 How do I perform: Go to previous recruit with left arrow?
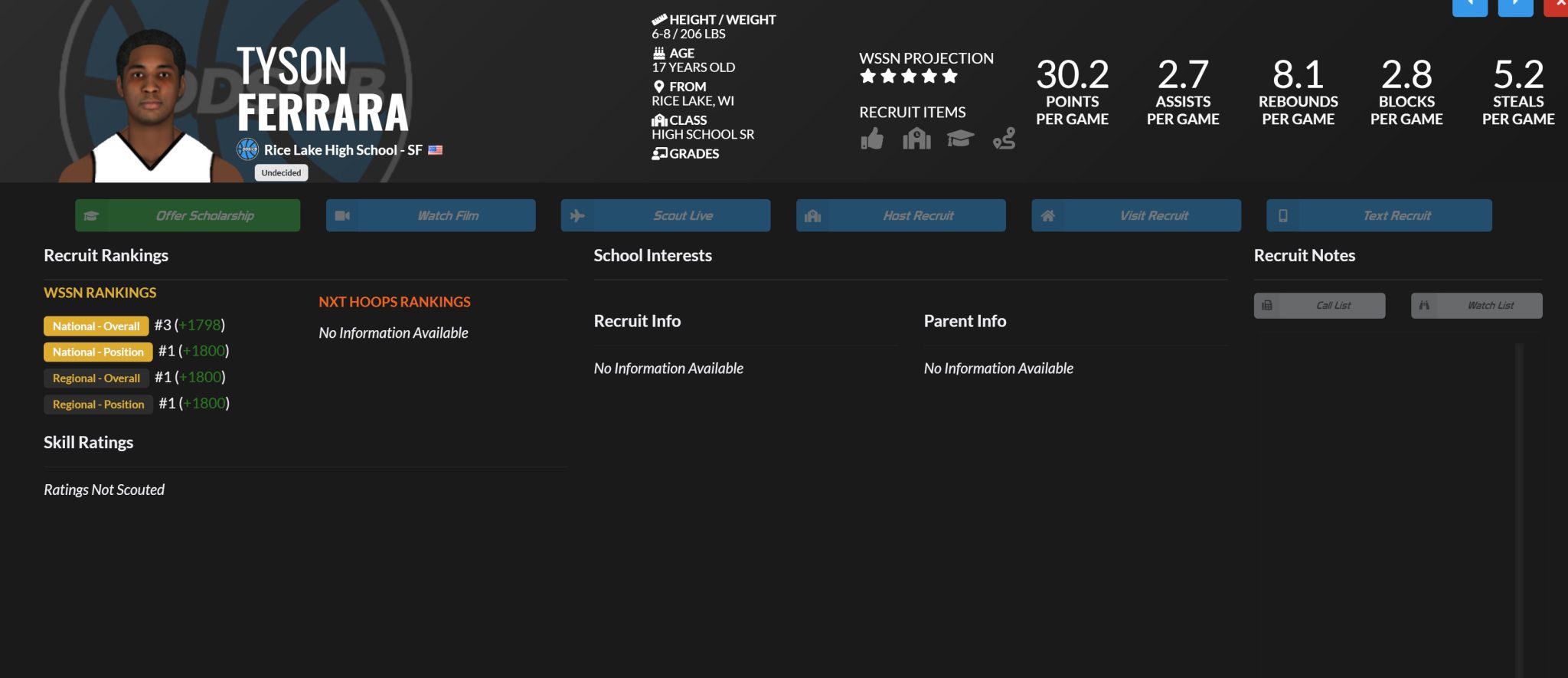click(1469, 6)
